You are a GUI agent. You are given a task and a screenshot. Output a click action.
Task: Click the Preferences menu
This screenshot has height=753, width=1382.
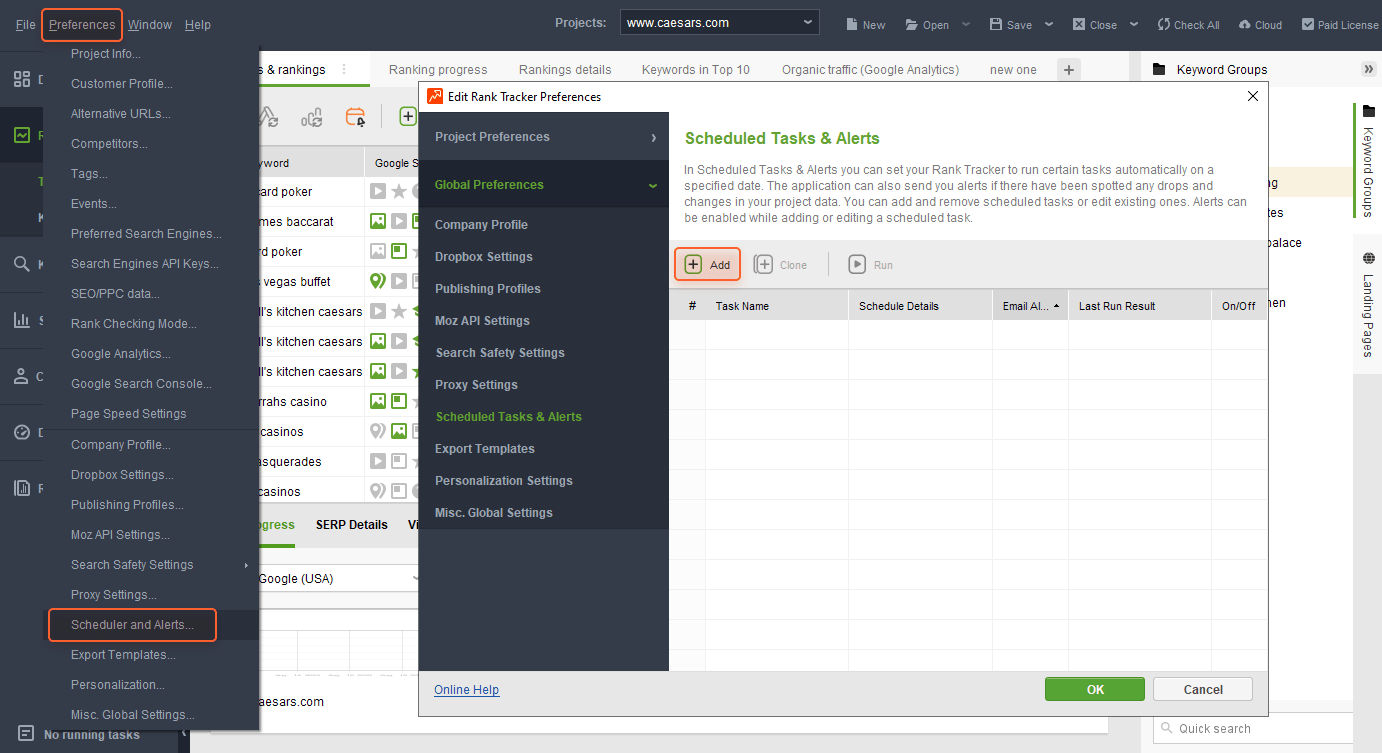[82, 25]
